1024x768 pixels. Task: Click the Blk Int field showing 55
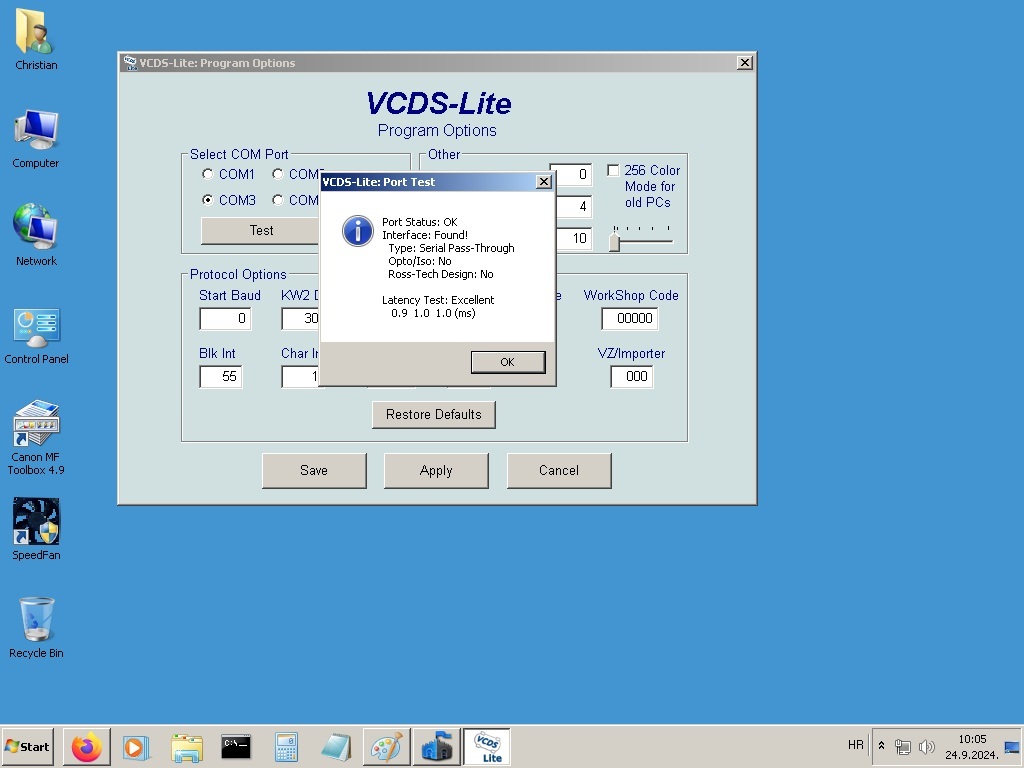point(221,377)
